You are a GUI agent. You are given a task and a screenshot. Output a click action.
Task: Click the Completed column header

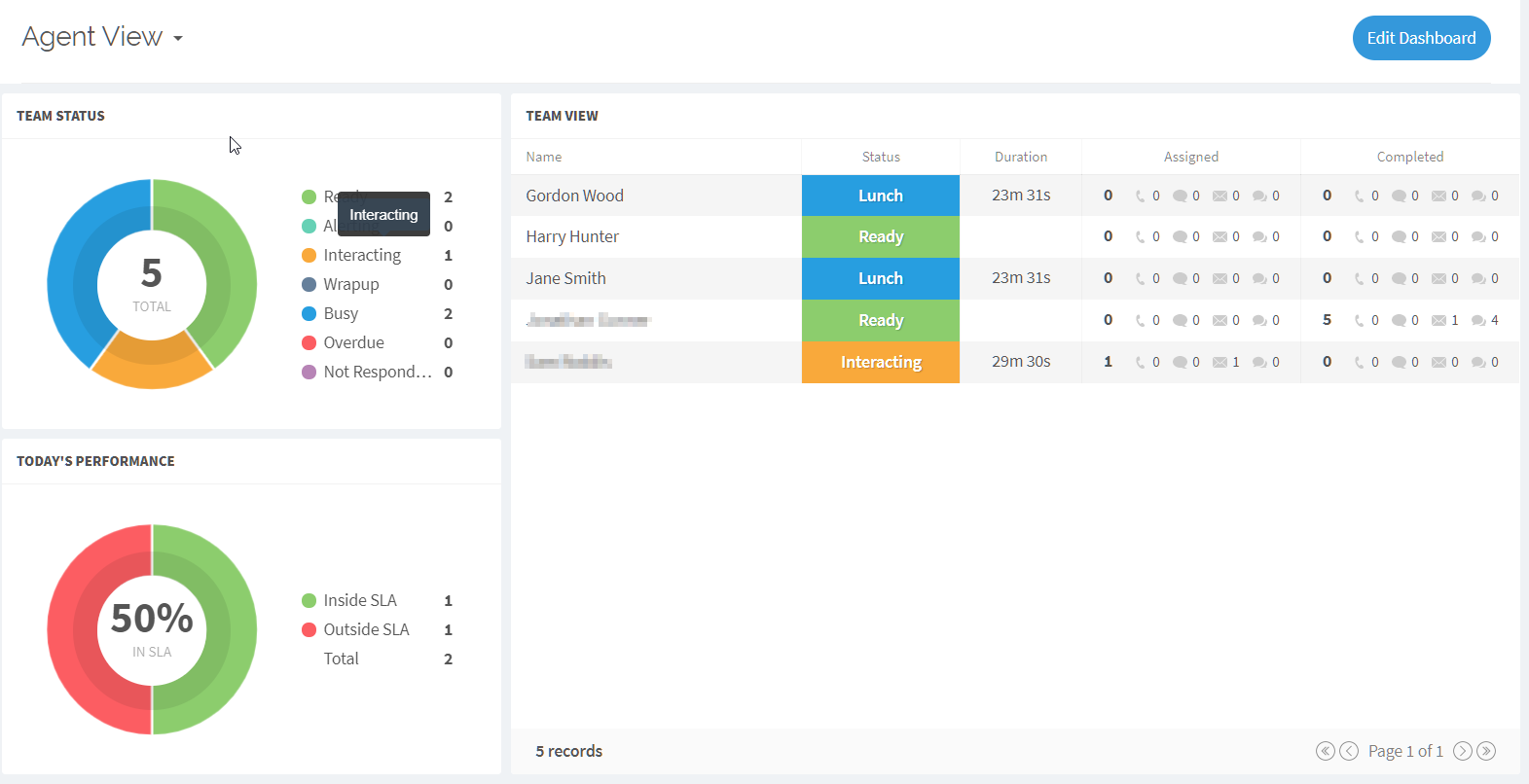tap(1409, 157)
